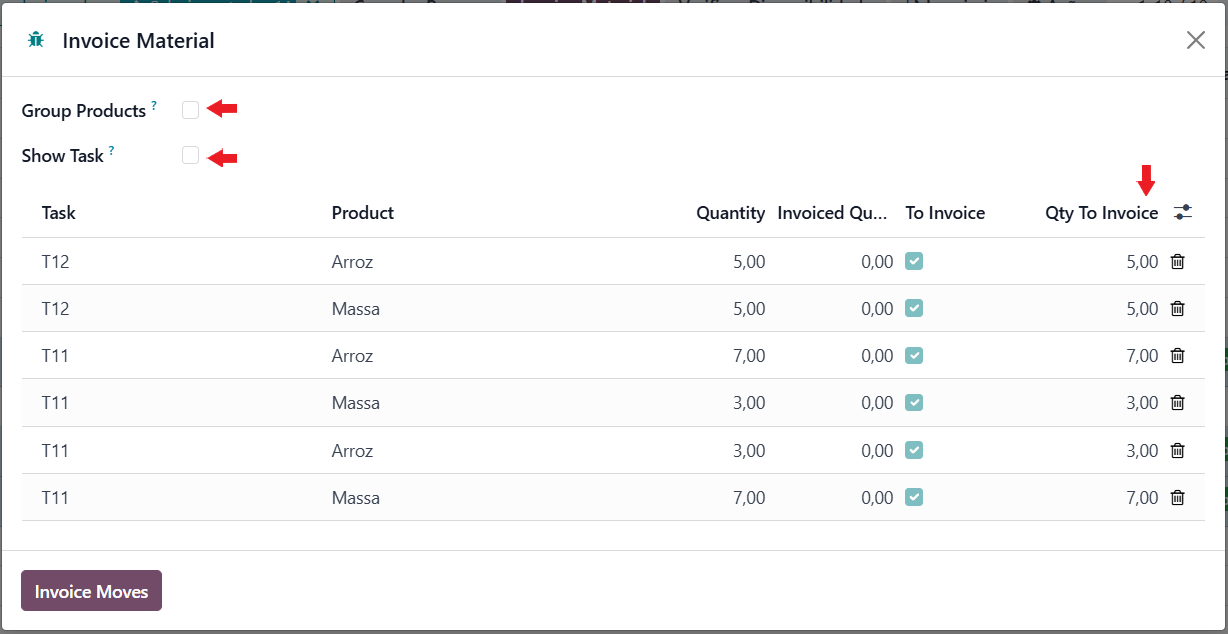Image resolution: width=1228 pixels, height=634 pixels.
Task: Delete the T12 Arroz row with trash icon
Action: click(1178, 262)
